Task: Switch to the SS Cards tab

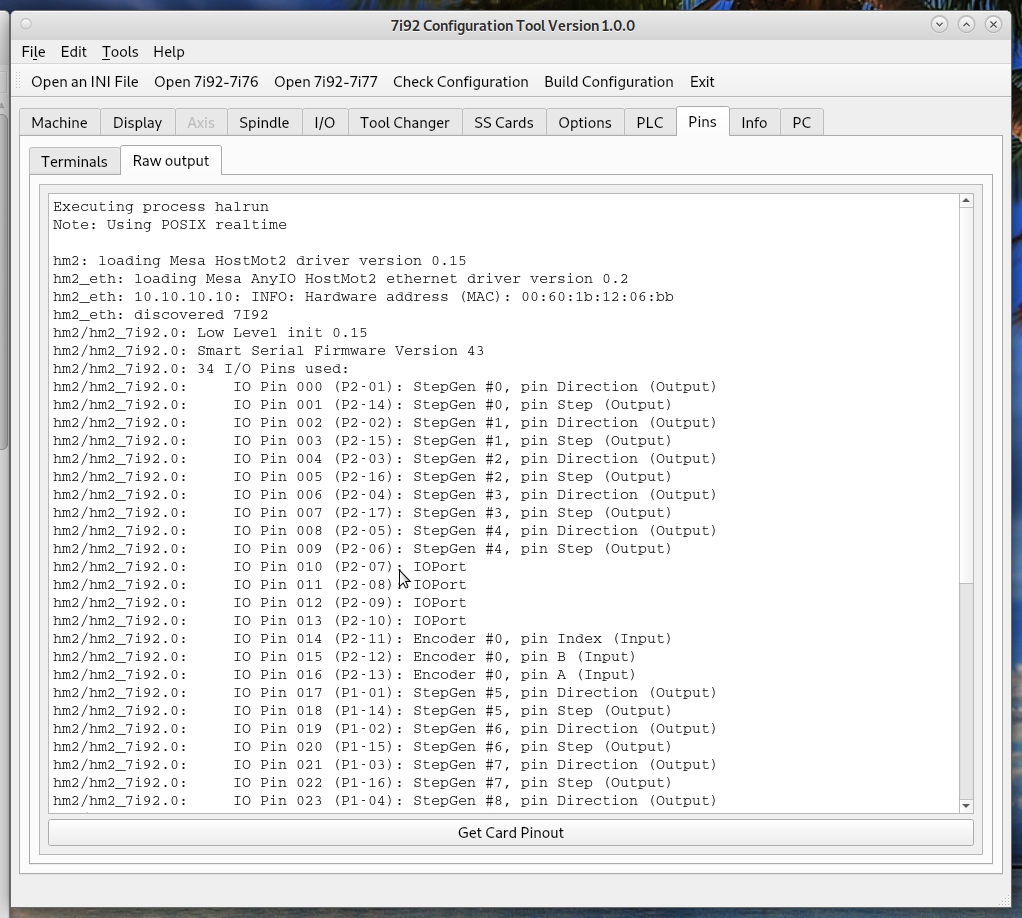Action: tap(504, 123)
